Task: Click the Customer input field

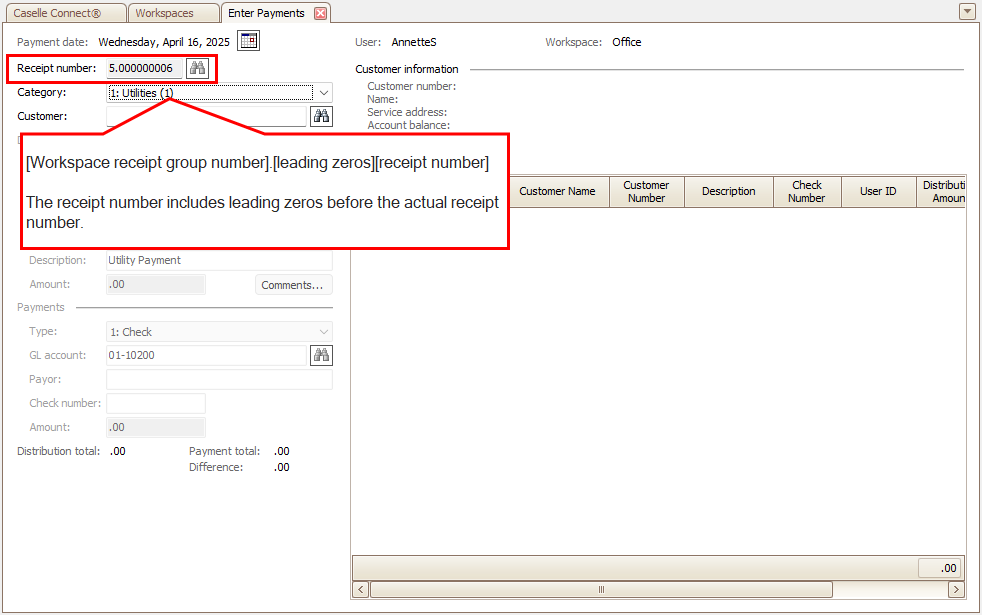Action: (206, 116)
